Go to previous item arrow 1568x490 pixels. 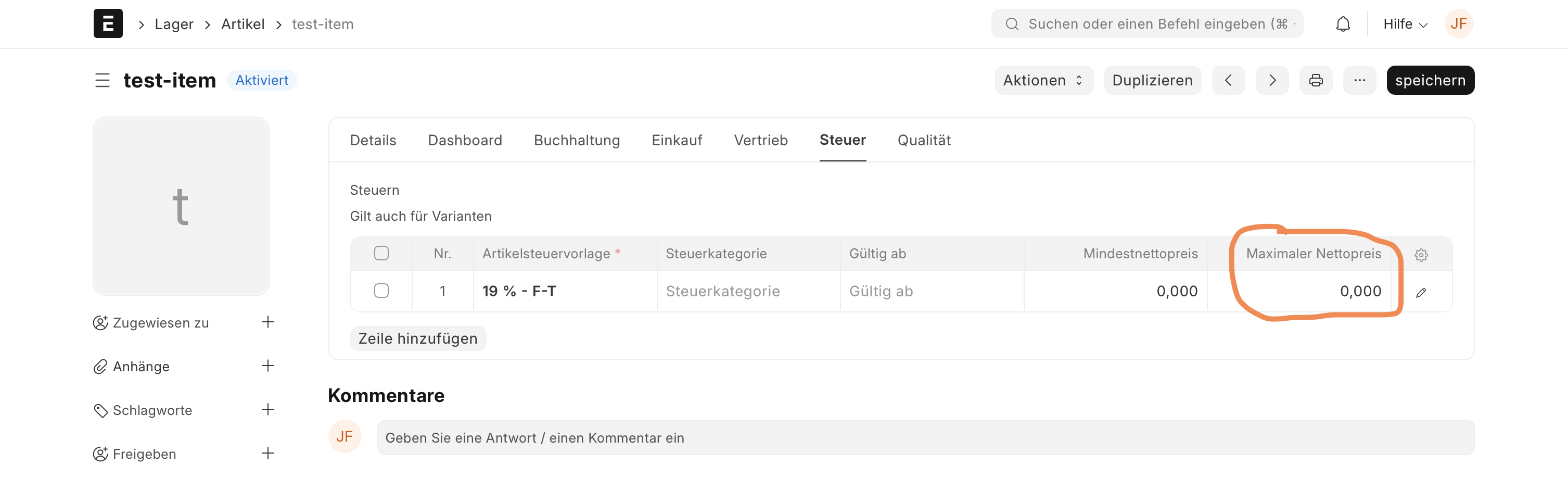pyautogui.click(x=1228, y=80)
